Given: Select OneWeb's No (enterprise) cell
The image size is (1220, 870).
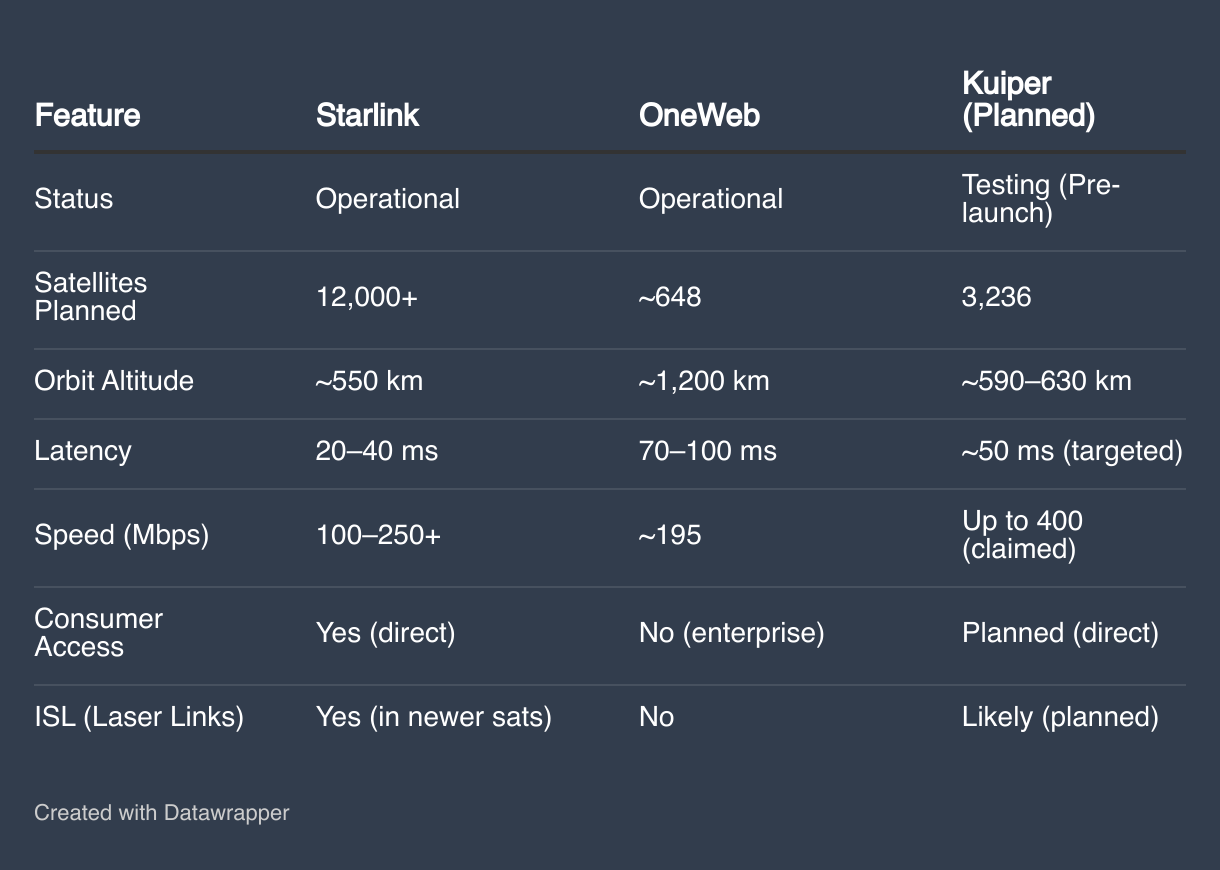Looking at the screenshot, I should [x=731, y=633].
